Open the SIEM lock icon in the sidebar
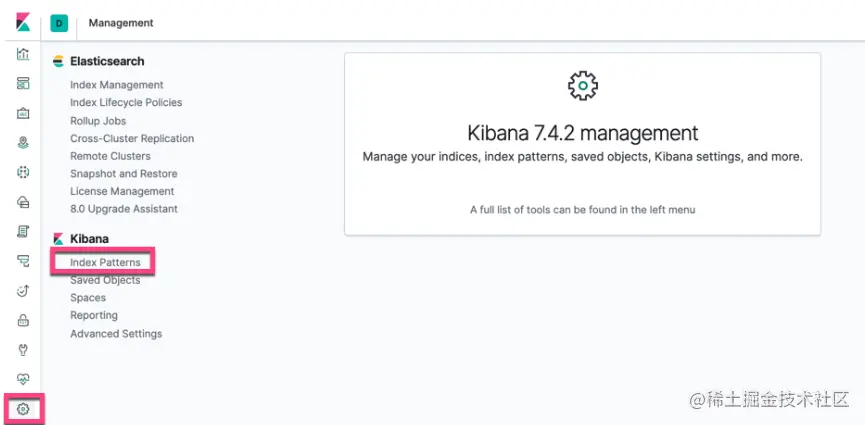This screenshot has height=425, width=865. pos(23,320)
